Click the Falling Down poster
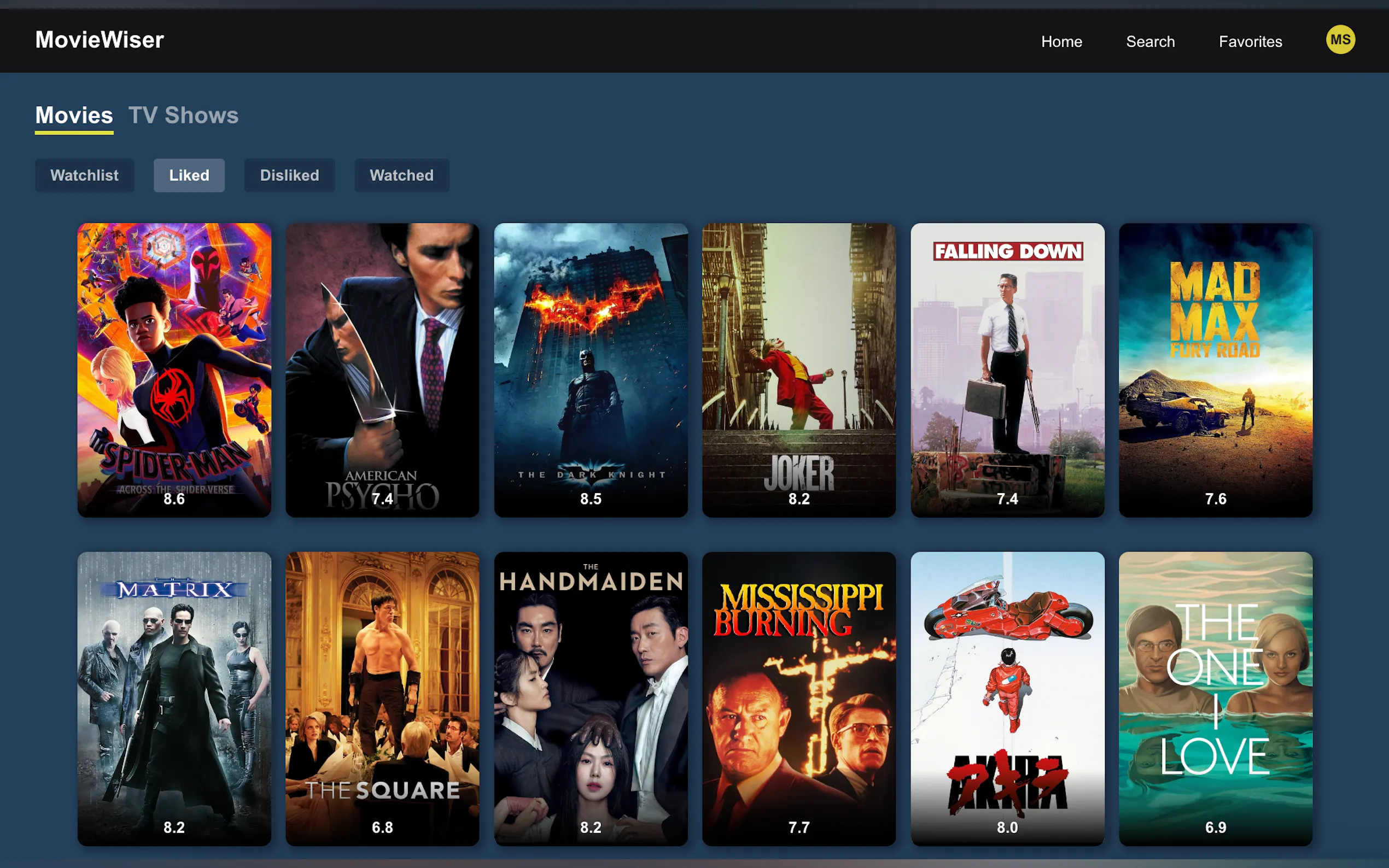Screen dimensions: 1389x868 (1007, 370)
